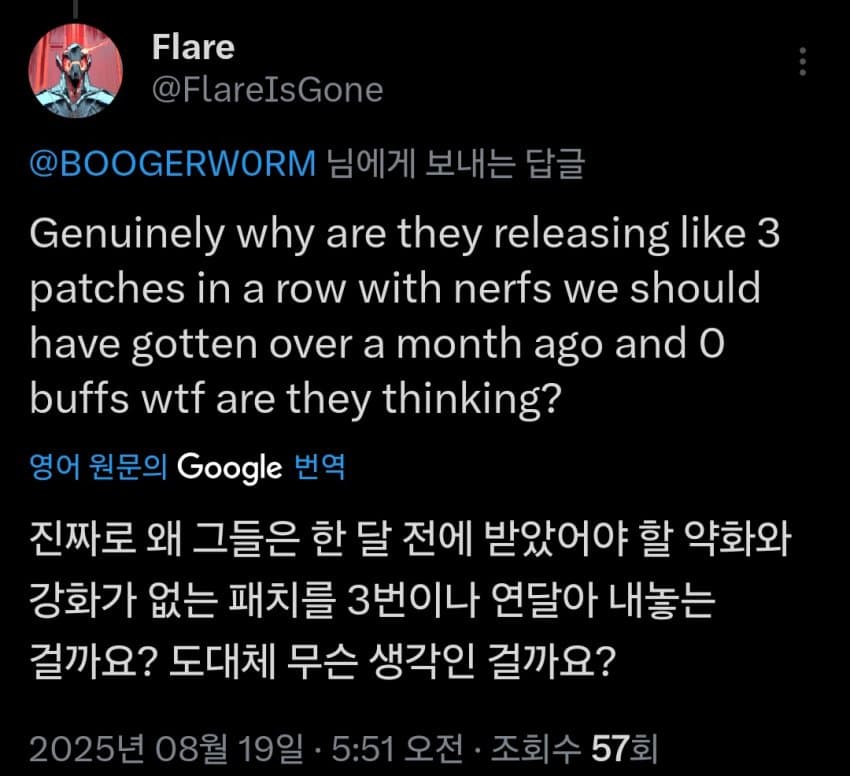
Task: Click the line starting 'patches in a row'
Action: [x=396, y=289]
